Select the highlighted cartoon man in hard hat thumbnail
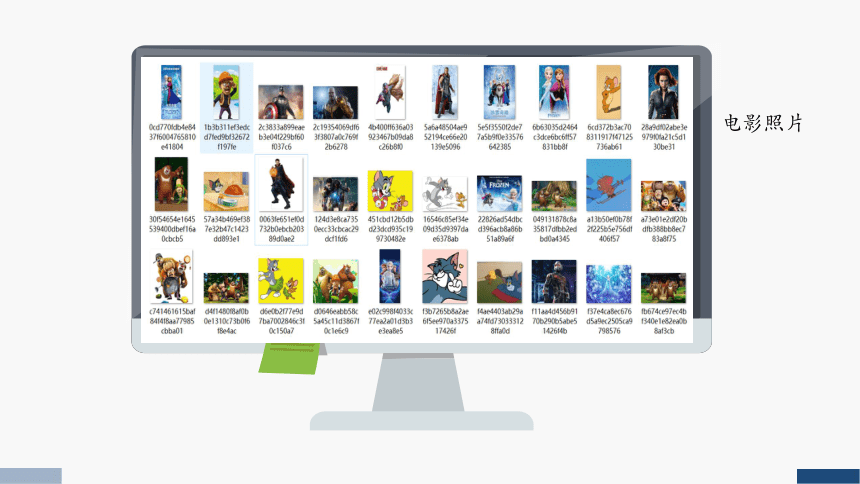Image resolution: width=860 pixels, height=484 pixels. 226,92
